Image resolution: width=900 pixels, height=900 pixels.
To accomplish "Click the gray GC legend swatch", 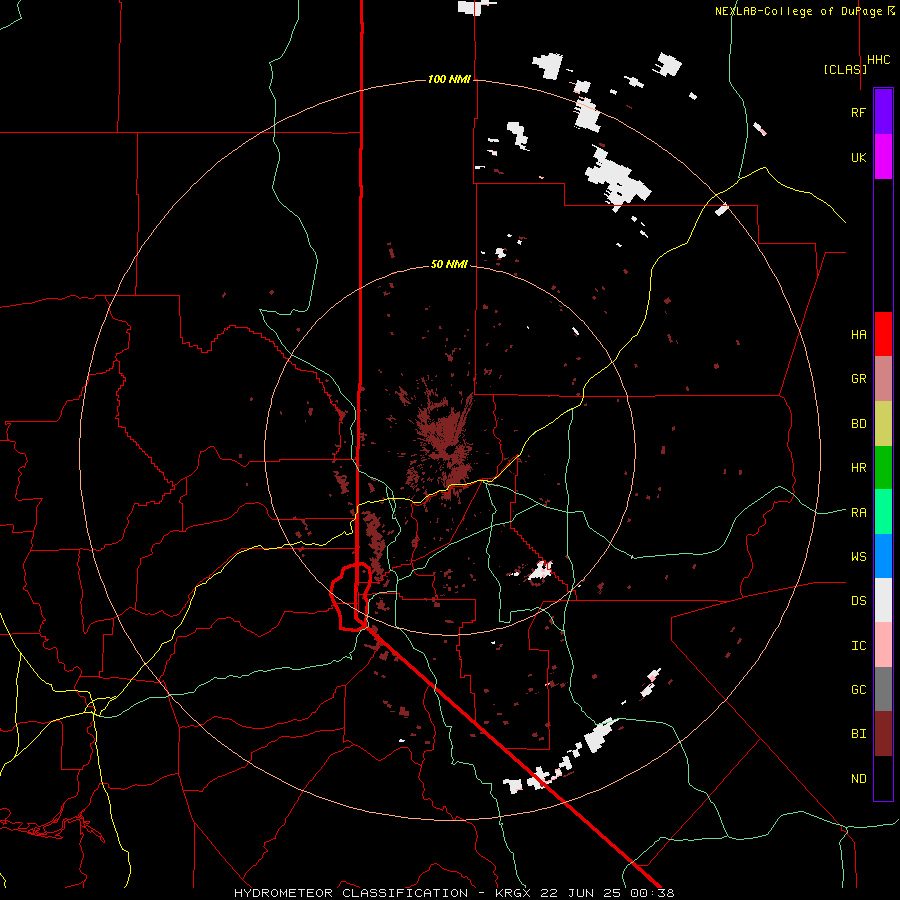I will pos(883,689).
